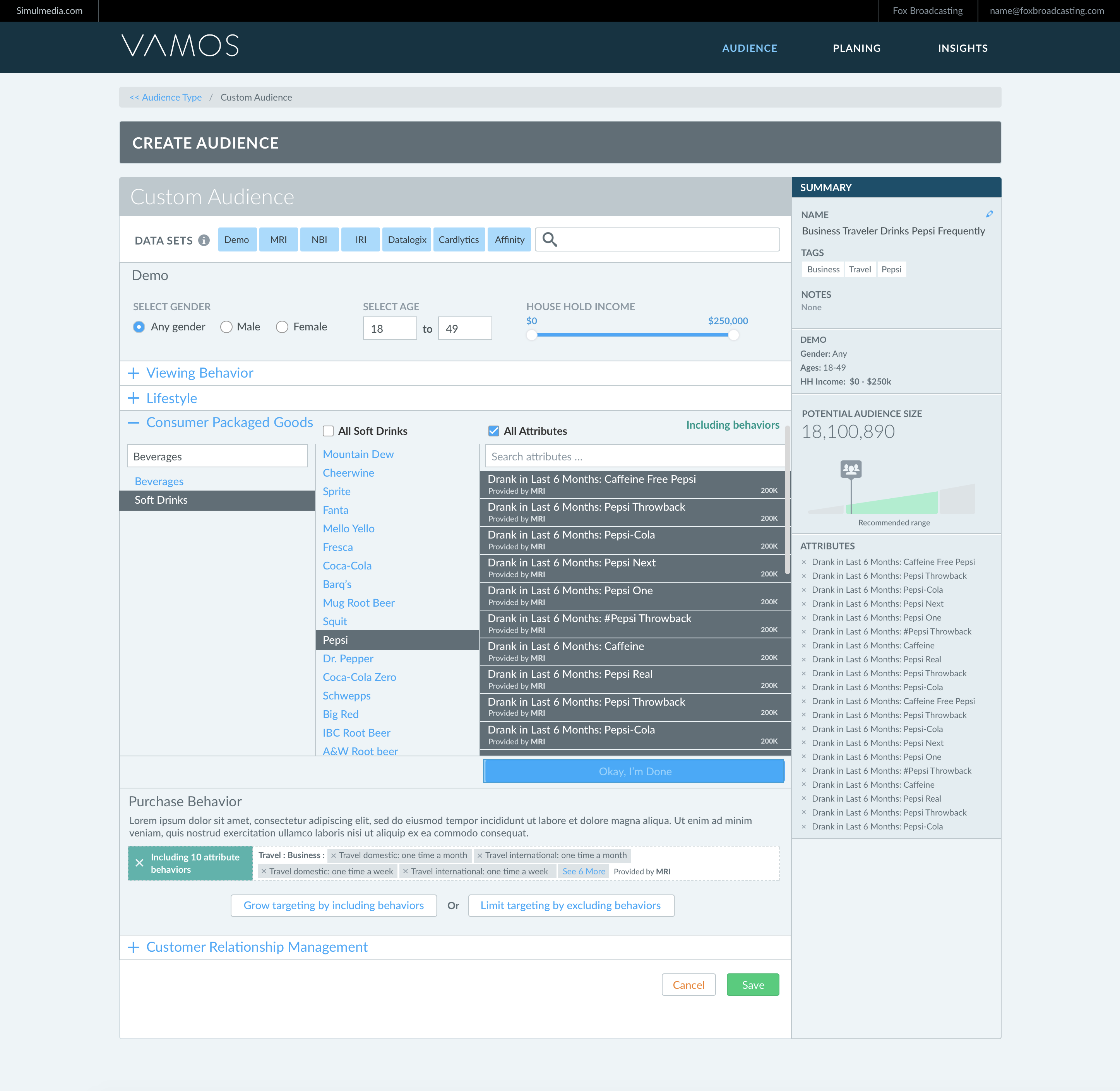Click 'Grow targeting by including behaviors'

[x=334, y=905]
